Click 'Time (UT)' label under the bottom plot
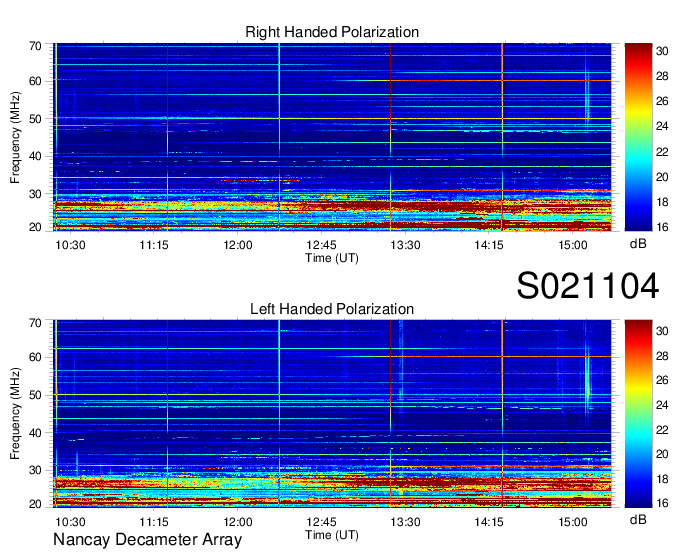The height and width of the screenshot is (552, 680). (332, 535)
